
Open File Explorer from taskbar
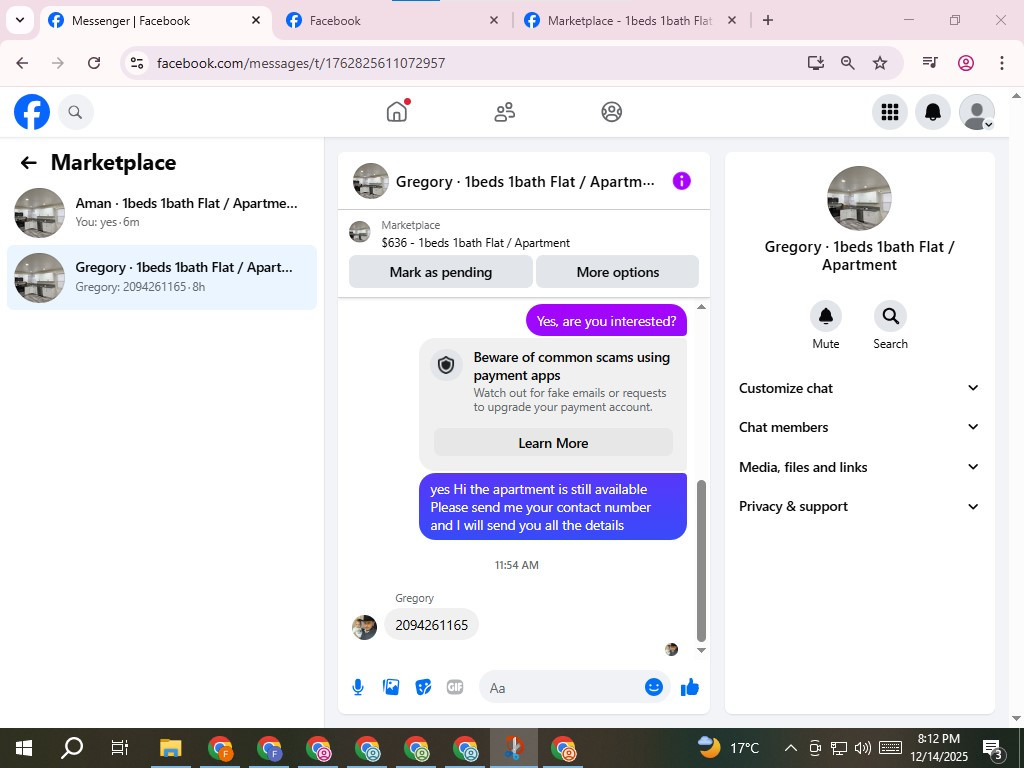pos(170,748)
